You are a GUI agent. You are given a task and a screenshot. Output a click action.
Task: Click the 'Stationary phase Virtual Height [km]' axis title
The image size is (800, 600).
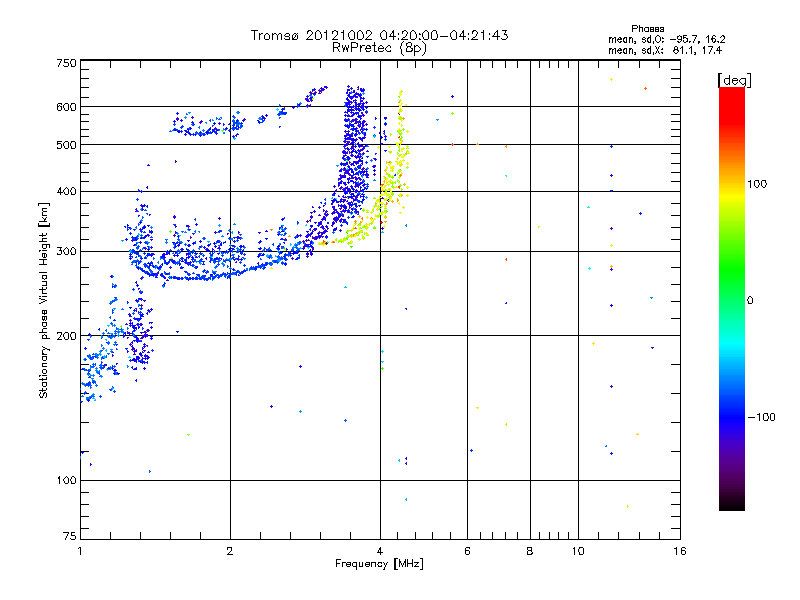[44, 300]
